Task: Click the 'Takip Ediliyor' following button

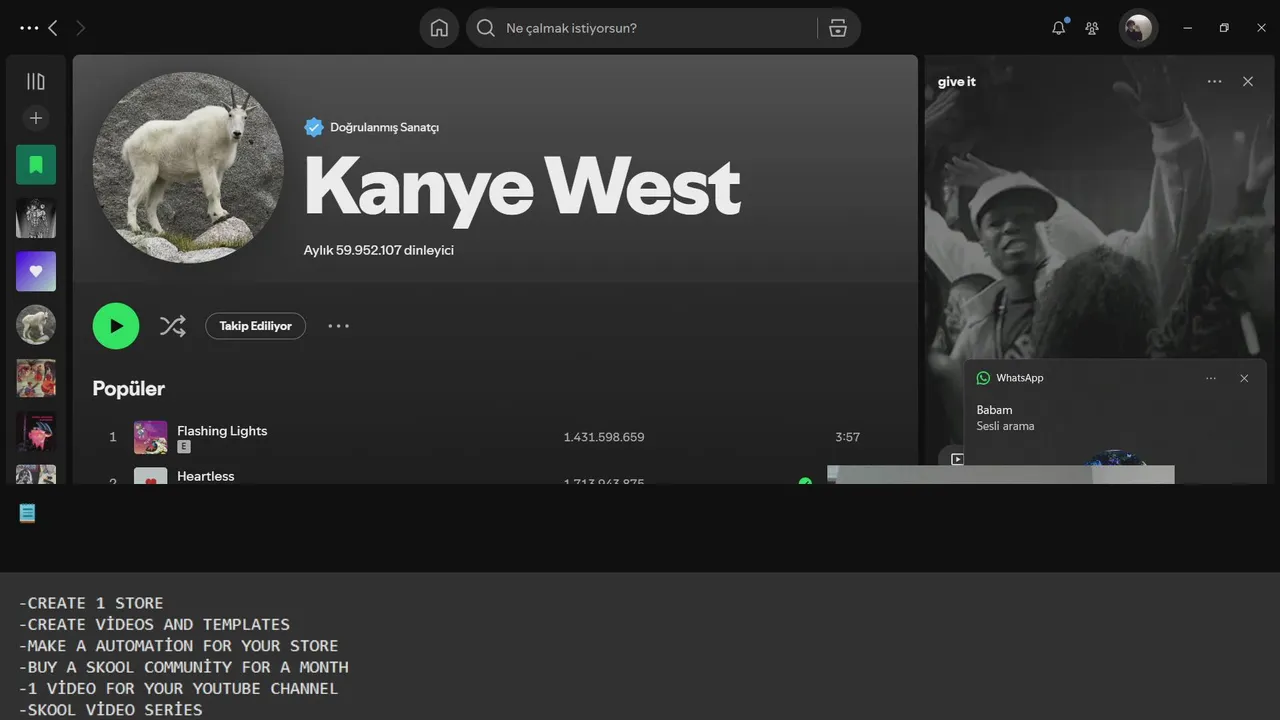Action: 256,326
